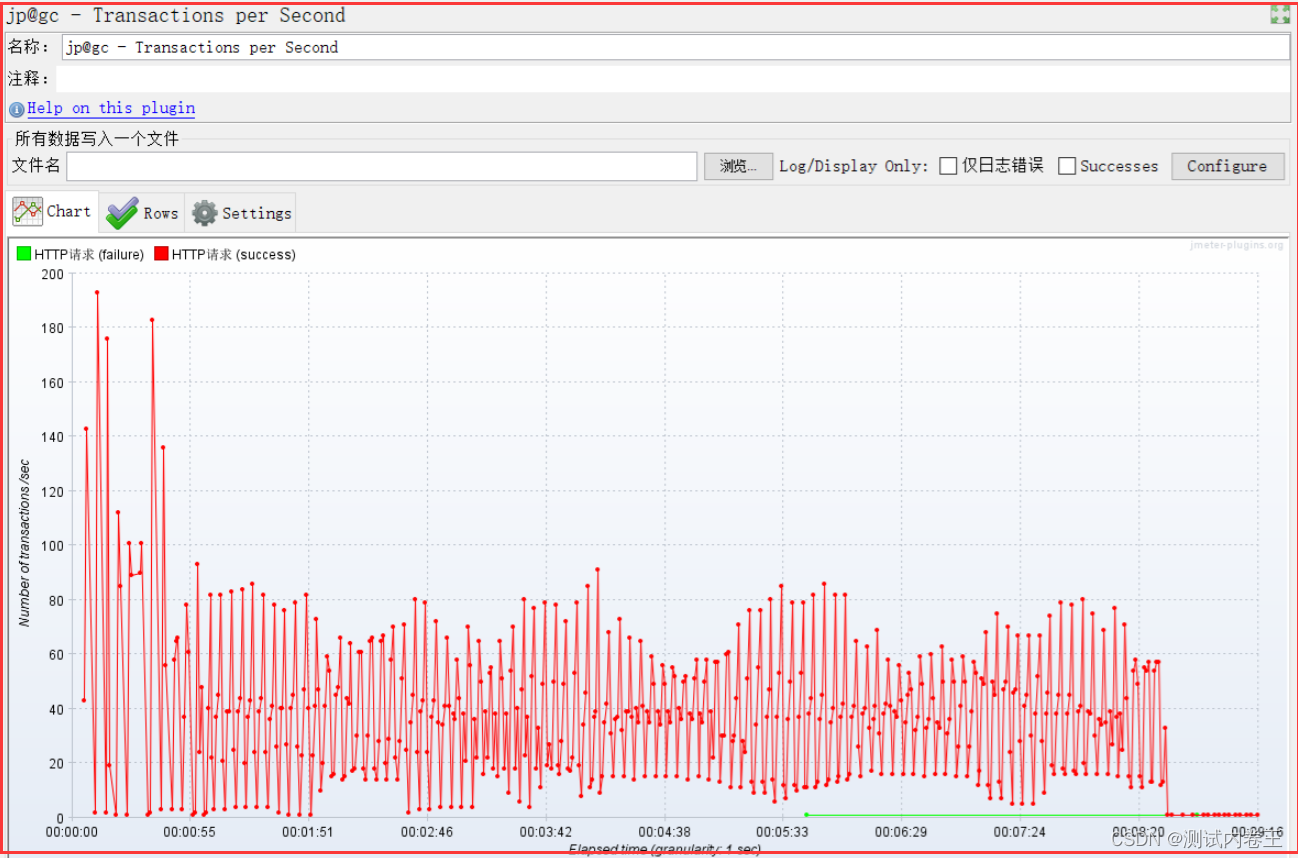
Task: Enable the Successes checkbox
Action: point(1067,166)
